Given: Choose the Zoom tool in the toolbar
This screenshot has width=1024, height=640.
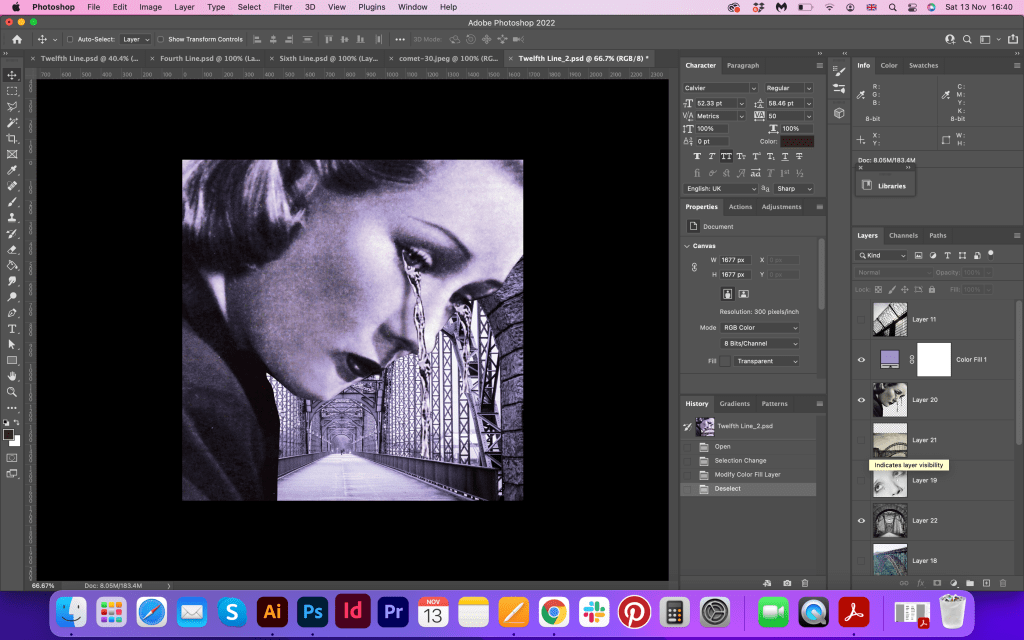Looking at the screenshot, I should tap(12, 391).
